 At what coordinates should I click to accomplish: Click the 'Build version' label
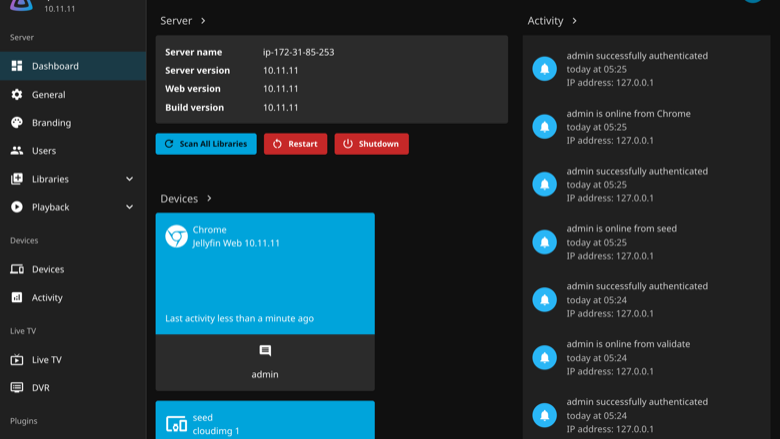point(195,107)
